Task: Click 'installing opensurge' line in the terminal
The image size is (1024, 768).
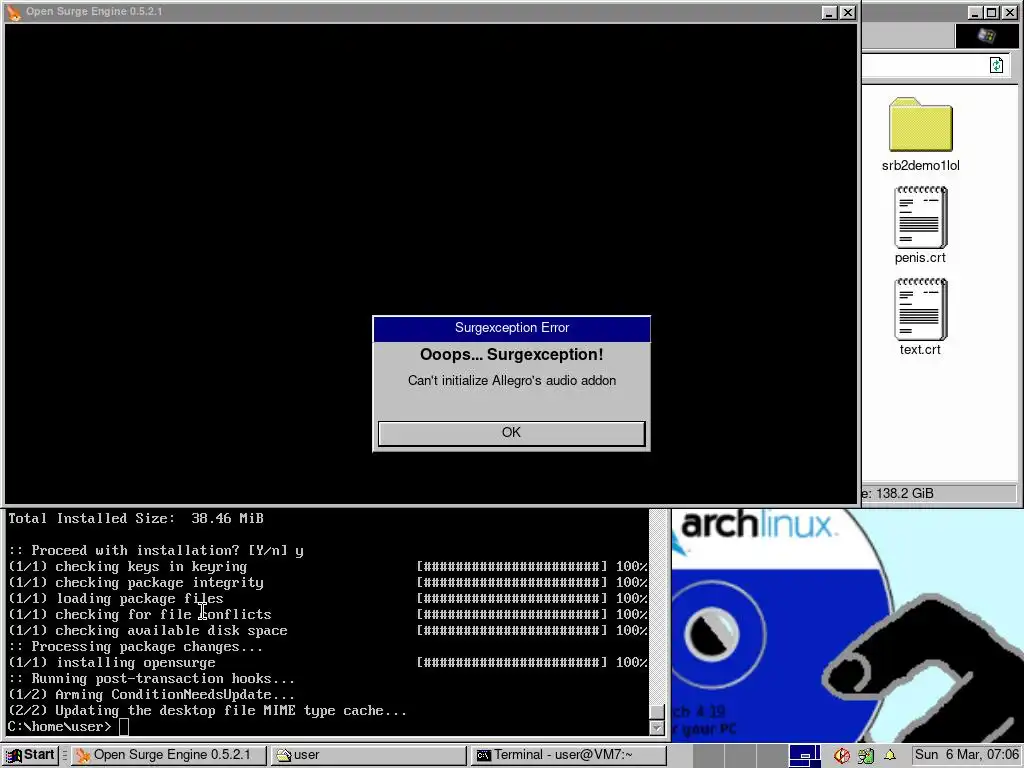Action: 136,663
